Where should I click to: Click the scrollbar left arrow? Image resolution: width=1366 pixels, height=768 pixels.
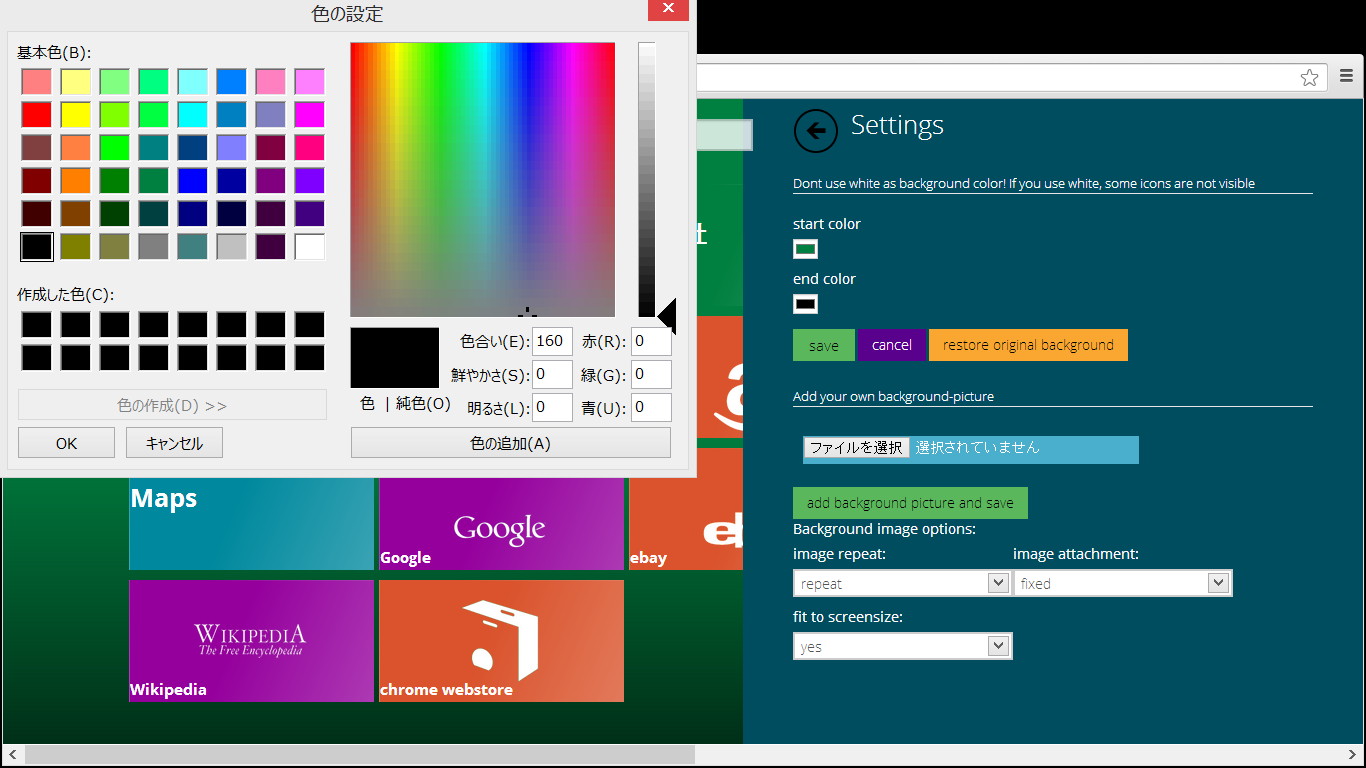click(12, 754)
